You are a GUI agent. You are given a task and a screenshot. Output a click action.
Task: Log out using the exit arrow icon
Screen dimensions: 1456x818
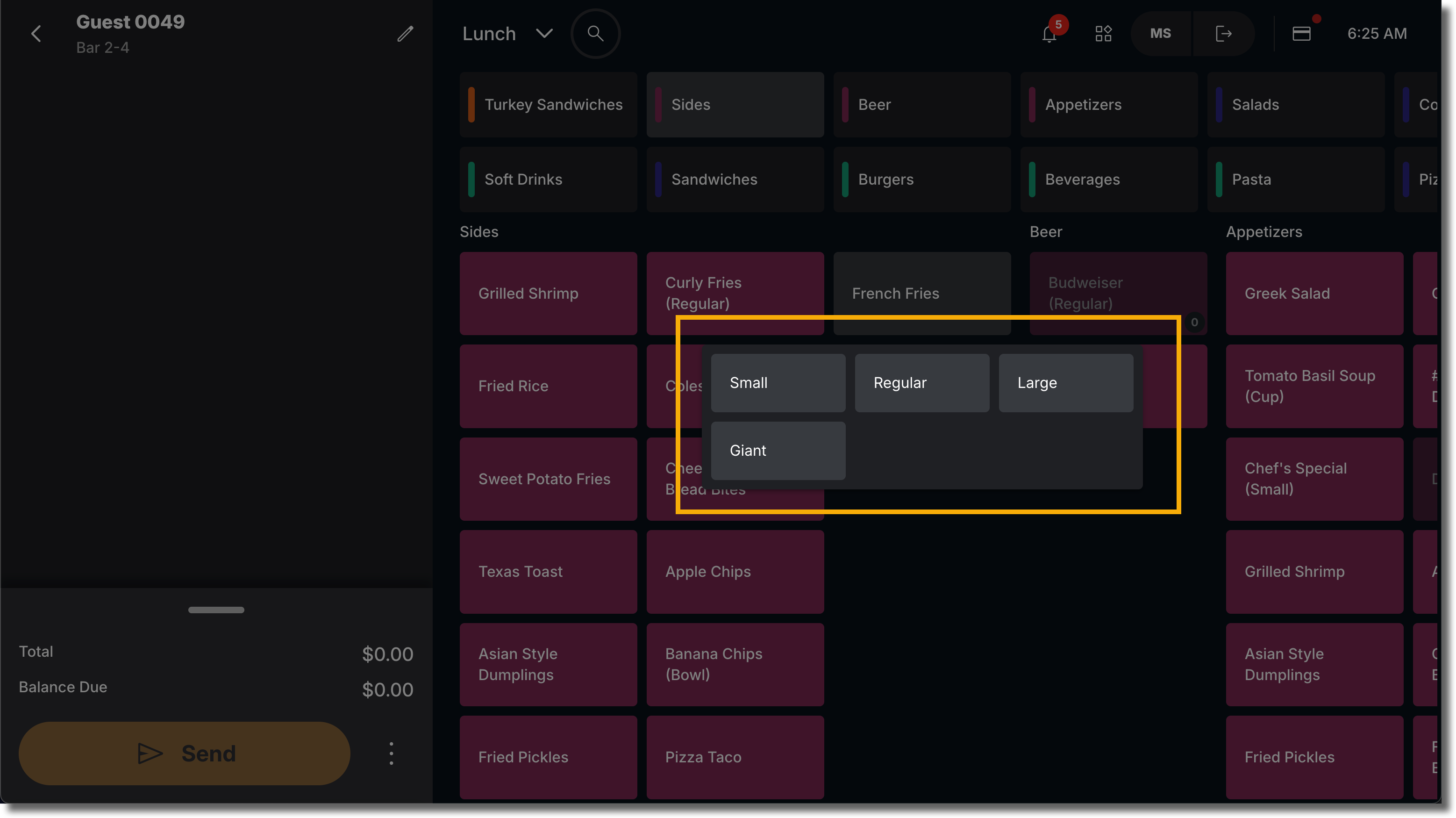(1223, 34)
